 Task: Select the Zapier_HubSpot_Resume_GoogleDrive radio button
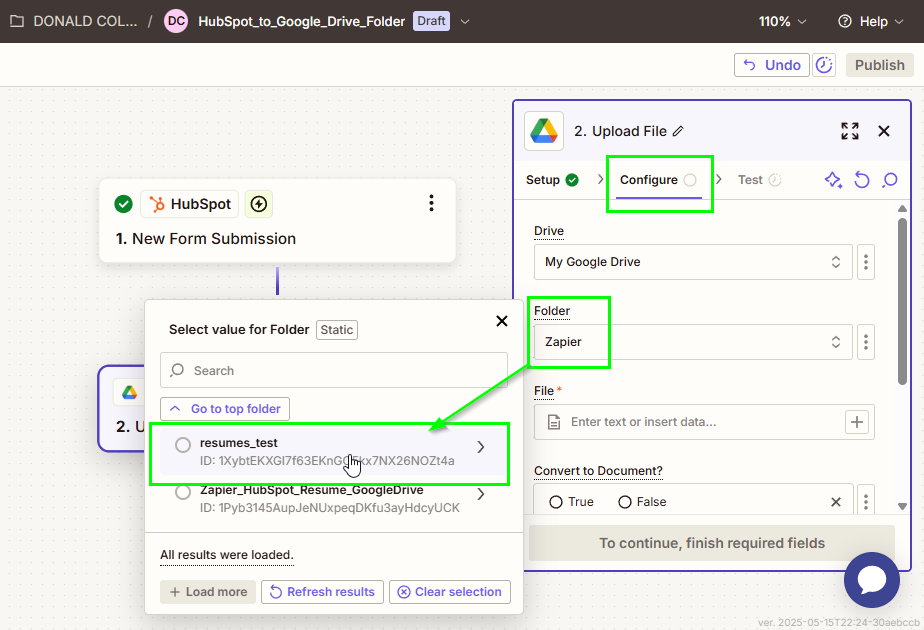coord(183,492)
